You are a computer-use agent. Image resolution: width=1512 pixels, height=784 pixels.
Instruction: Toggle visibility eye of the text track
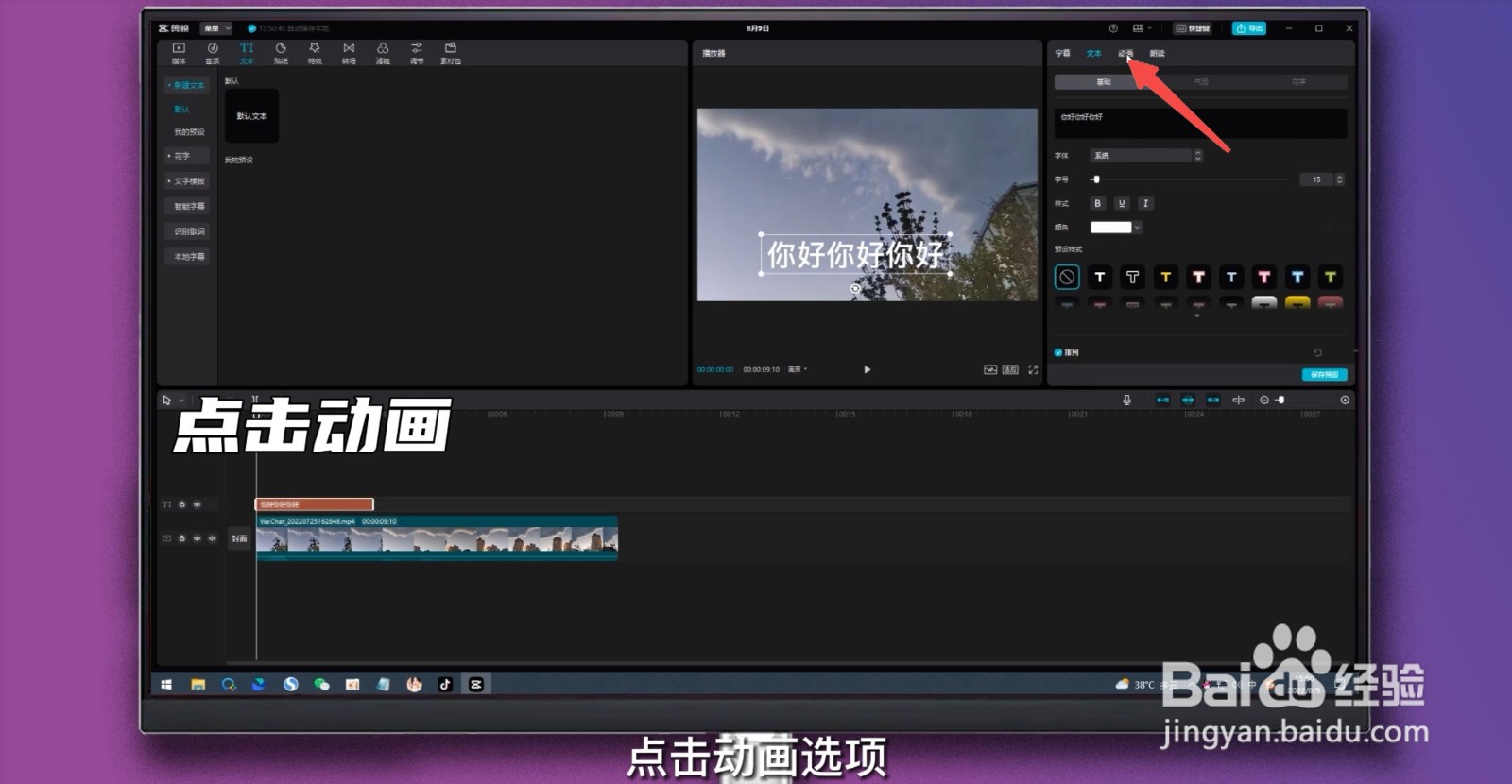198,504
